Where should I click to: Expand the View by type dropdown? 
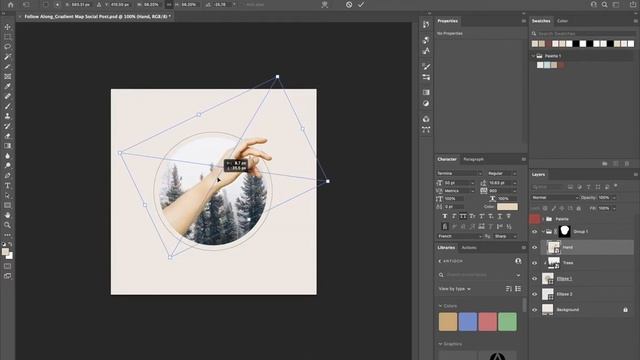click(x=455, y=289)
